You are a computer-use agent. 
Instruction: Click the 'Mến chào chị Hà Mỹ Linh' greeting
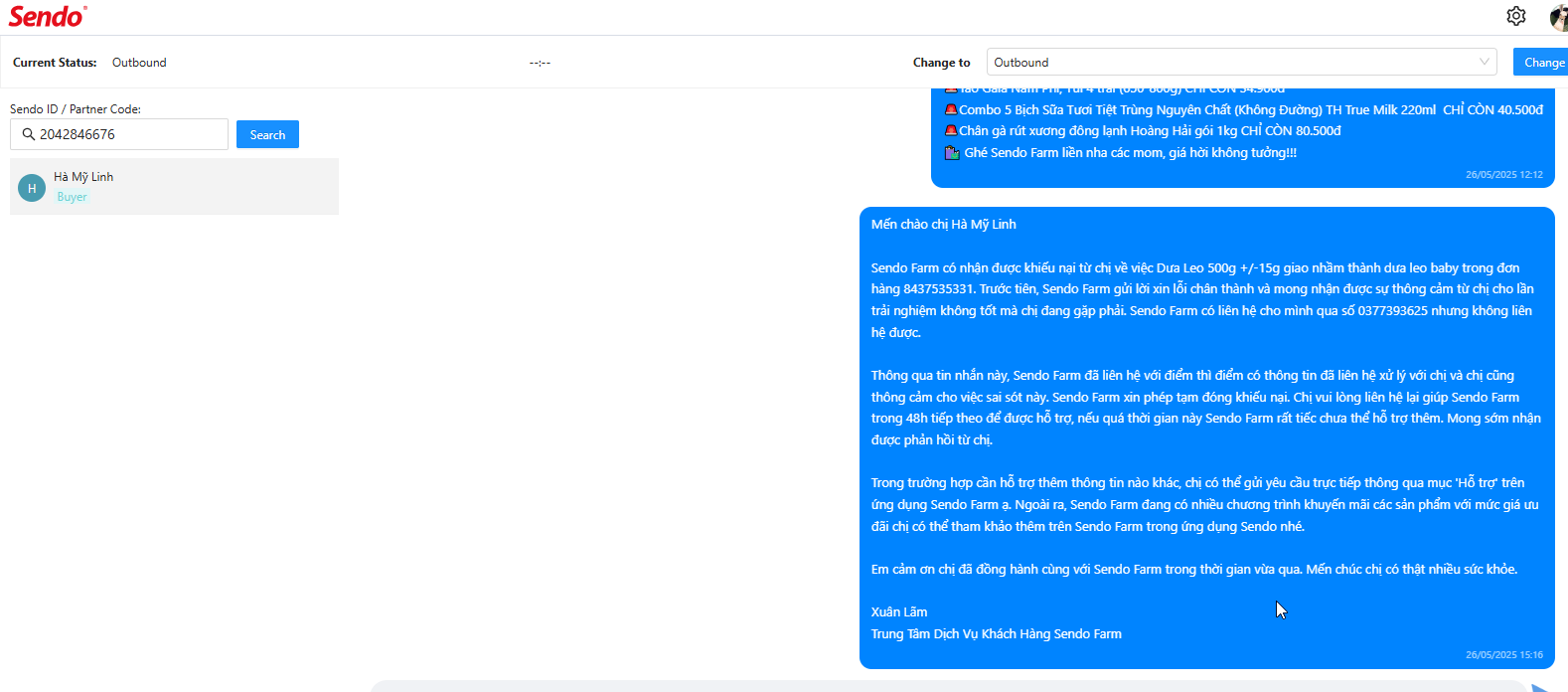[944, 224]
